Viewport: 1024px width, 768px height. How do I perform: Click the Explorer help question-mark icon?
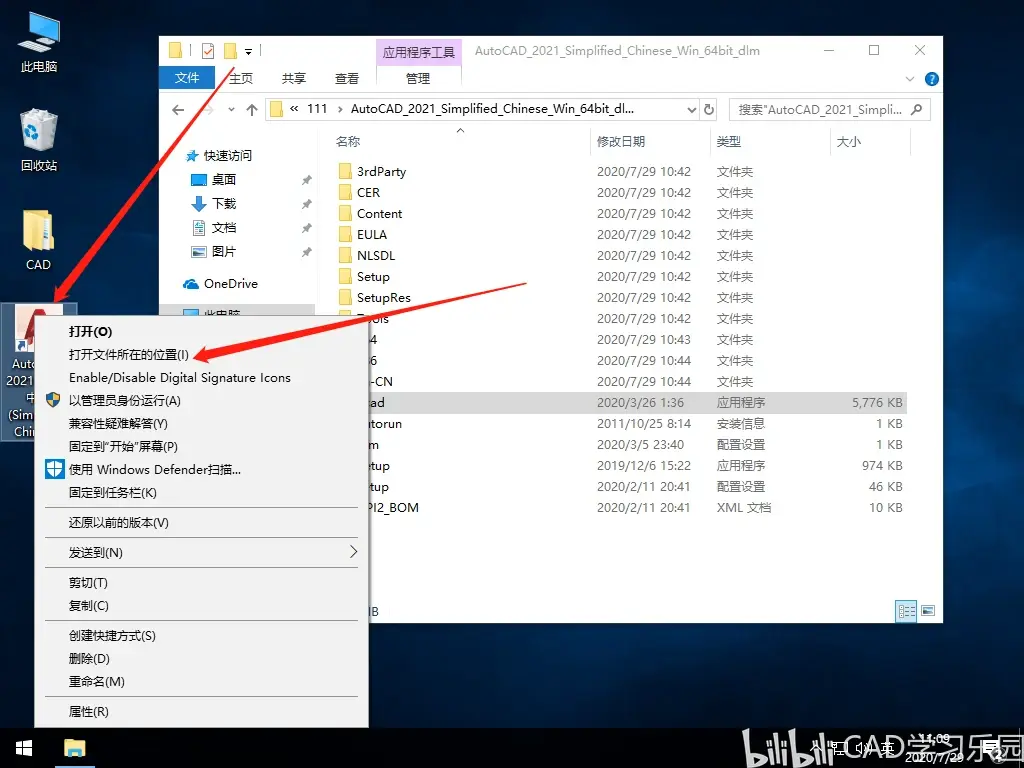tap(932, 79)
